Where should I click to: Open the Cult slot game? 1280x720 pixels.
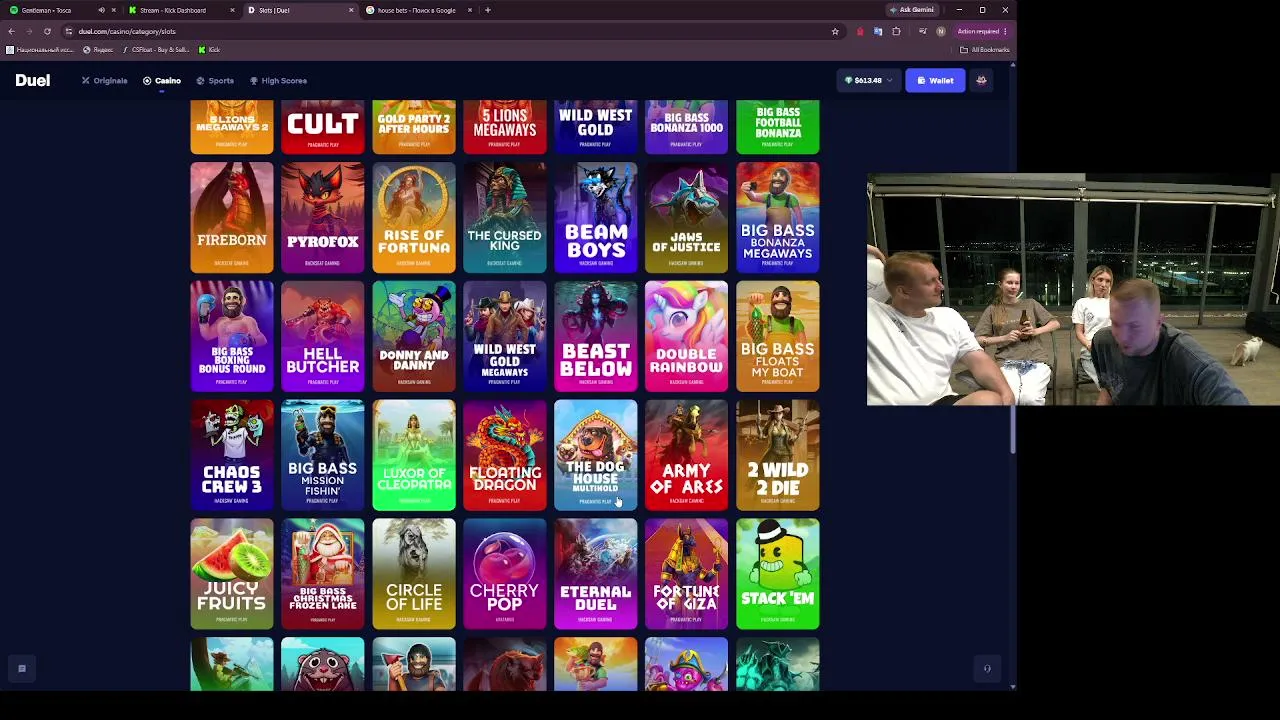coord(323,127)
